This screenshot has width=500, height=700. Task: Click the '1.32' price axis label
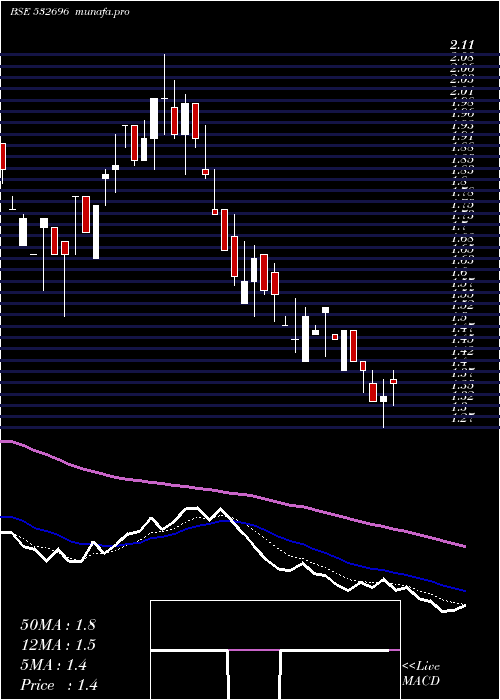[x=462, y=396]
